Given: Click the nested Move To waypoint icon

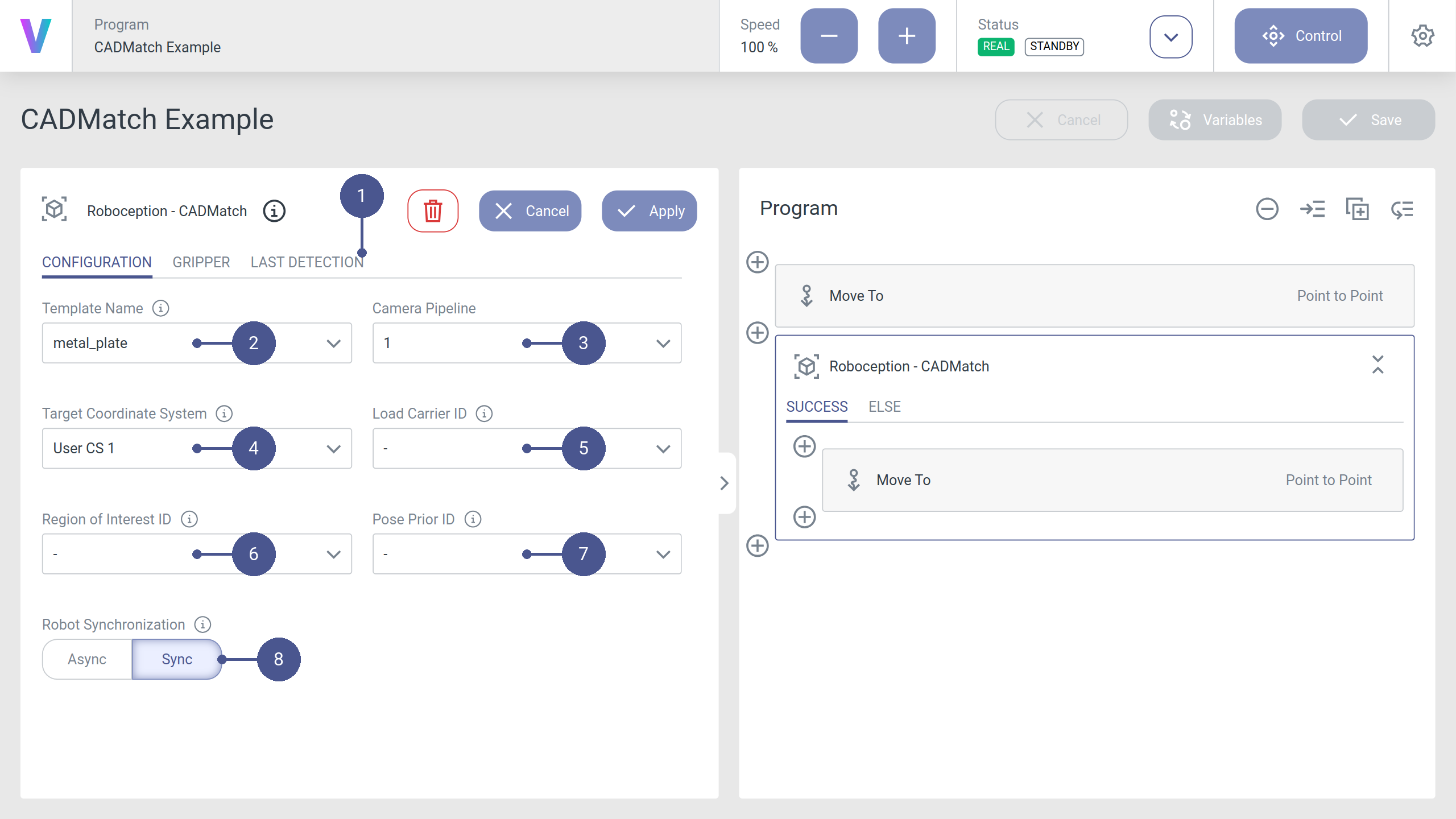Looking at the screenshot, I should pos(854,480).
